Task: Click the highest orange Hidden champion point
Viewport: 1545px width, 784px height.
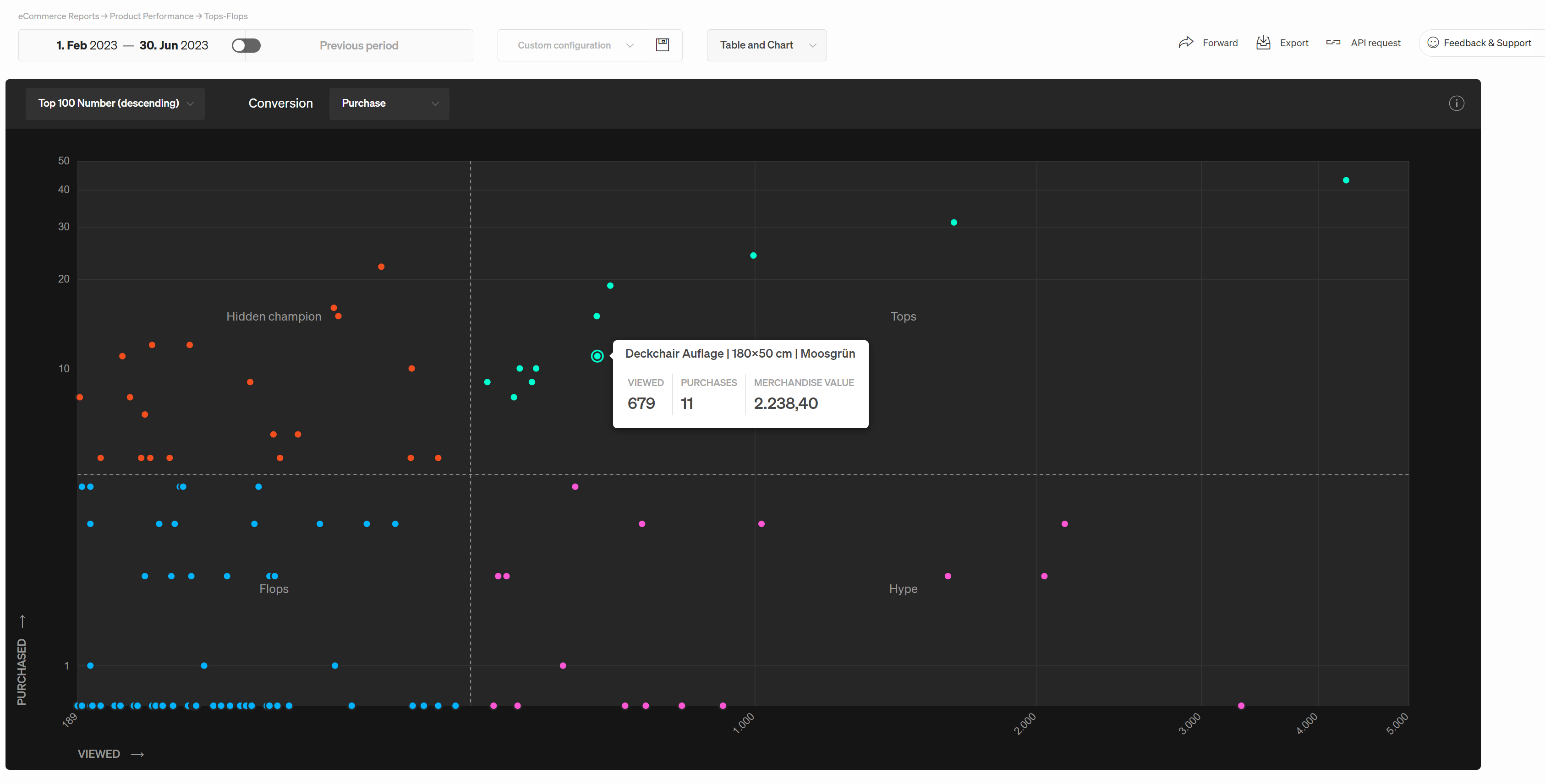Action: [x=381, y=267]
